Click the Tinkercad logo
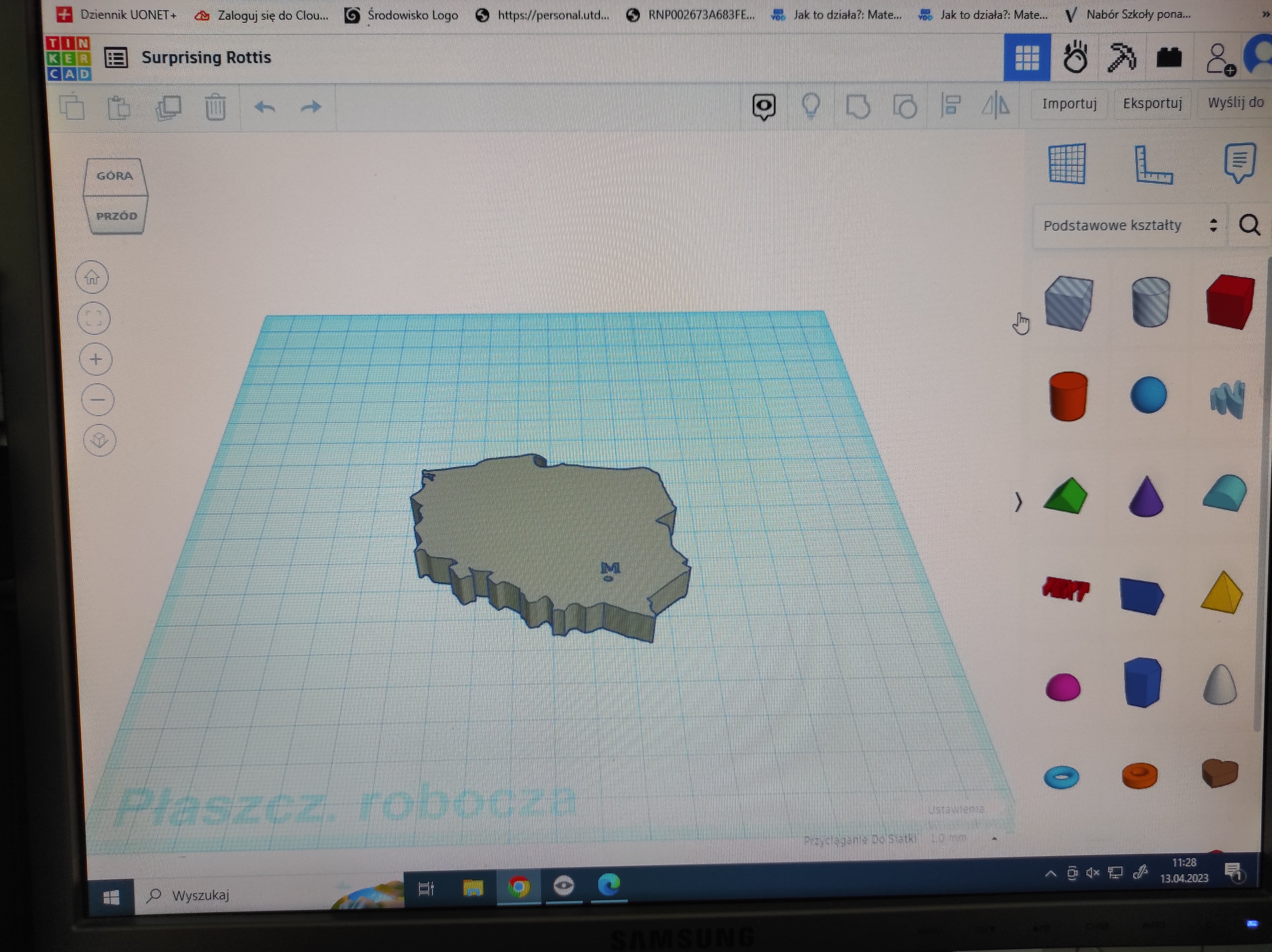Screen dimensions: 1272x952 [69, 58]
